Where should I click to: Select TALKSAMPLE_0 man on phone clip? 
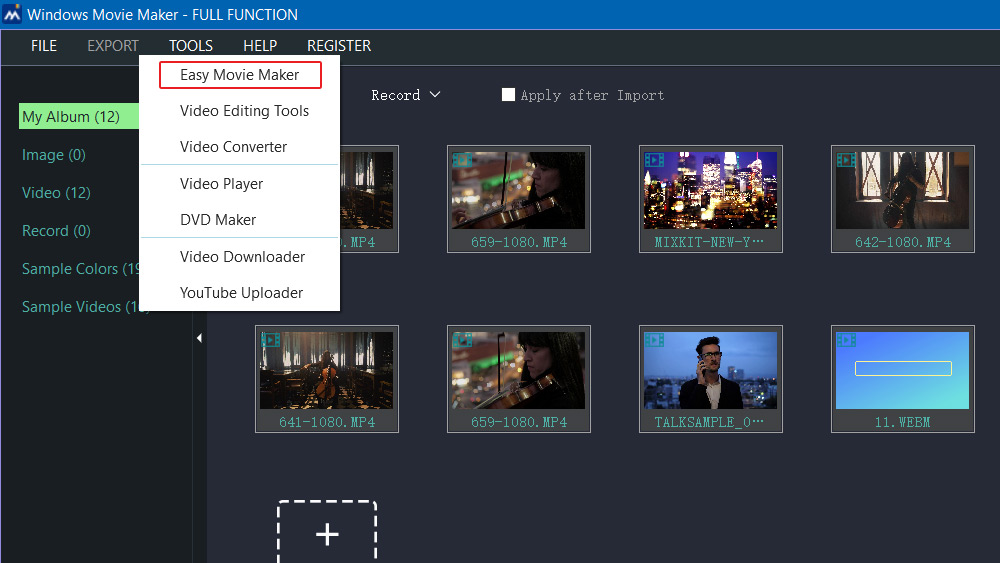710,379
